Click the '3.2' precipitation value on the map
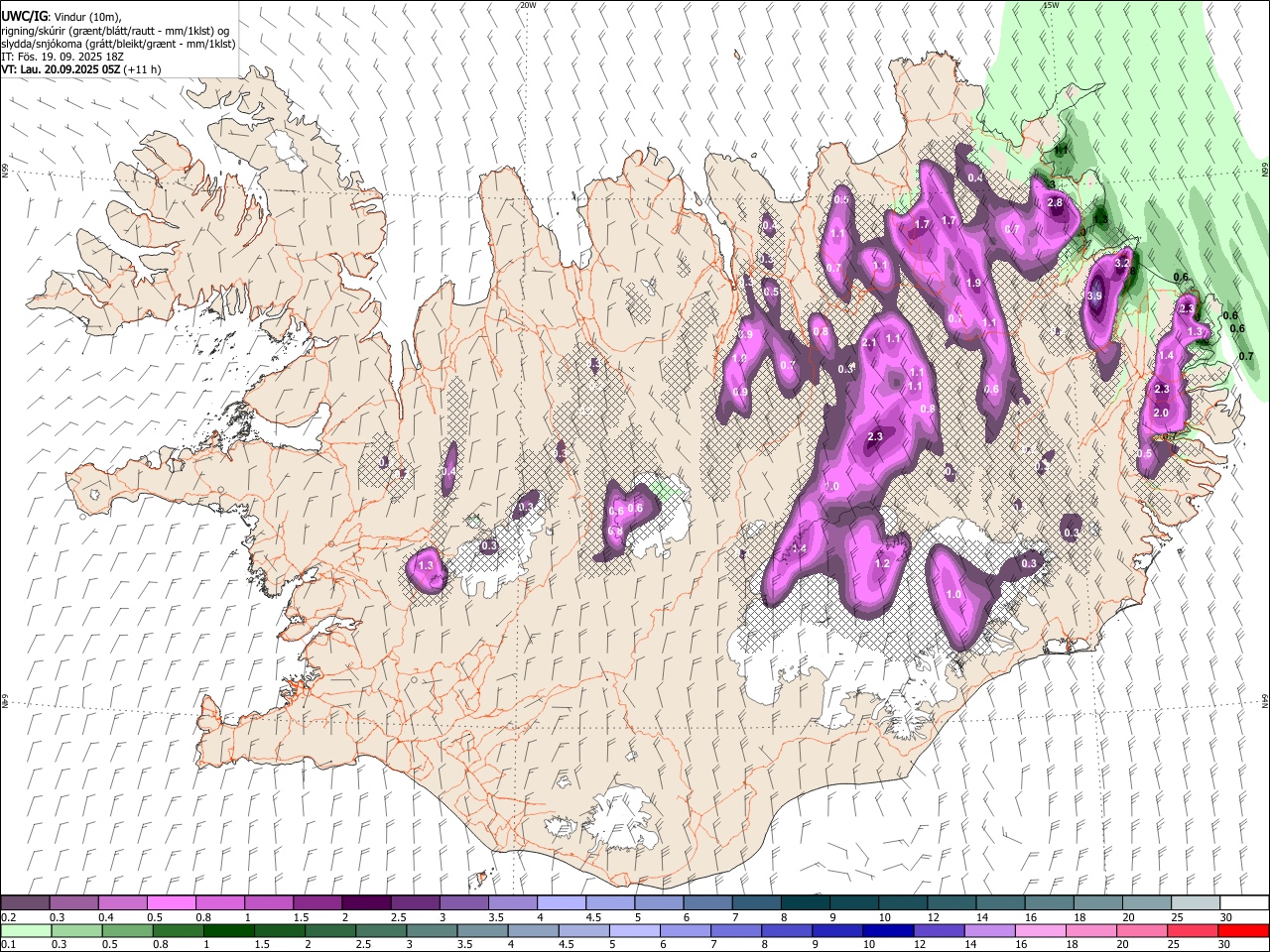The image size is (1270, 952). (1123, 264)
